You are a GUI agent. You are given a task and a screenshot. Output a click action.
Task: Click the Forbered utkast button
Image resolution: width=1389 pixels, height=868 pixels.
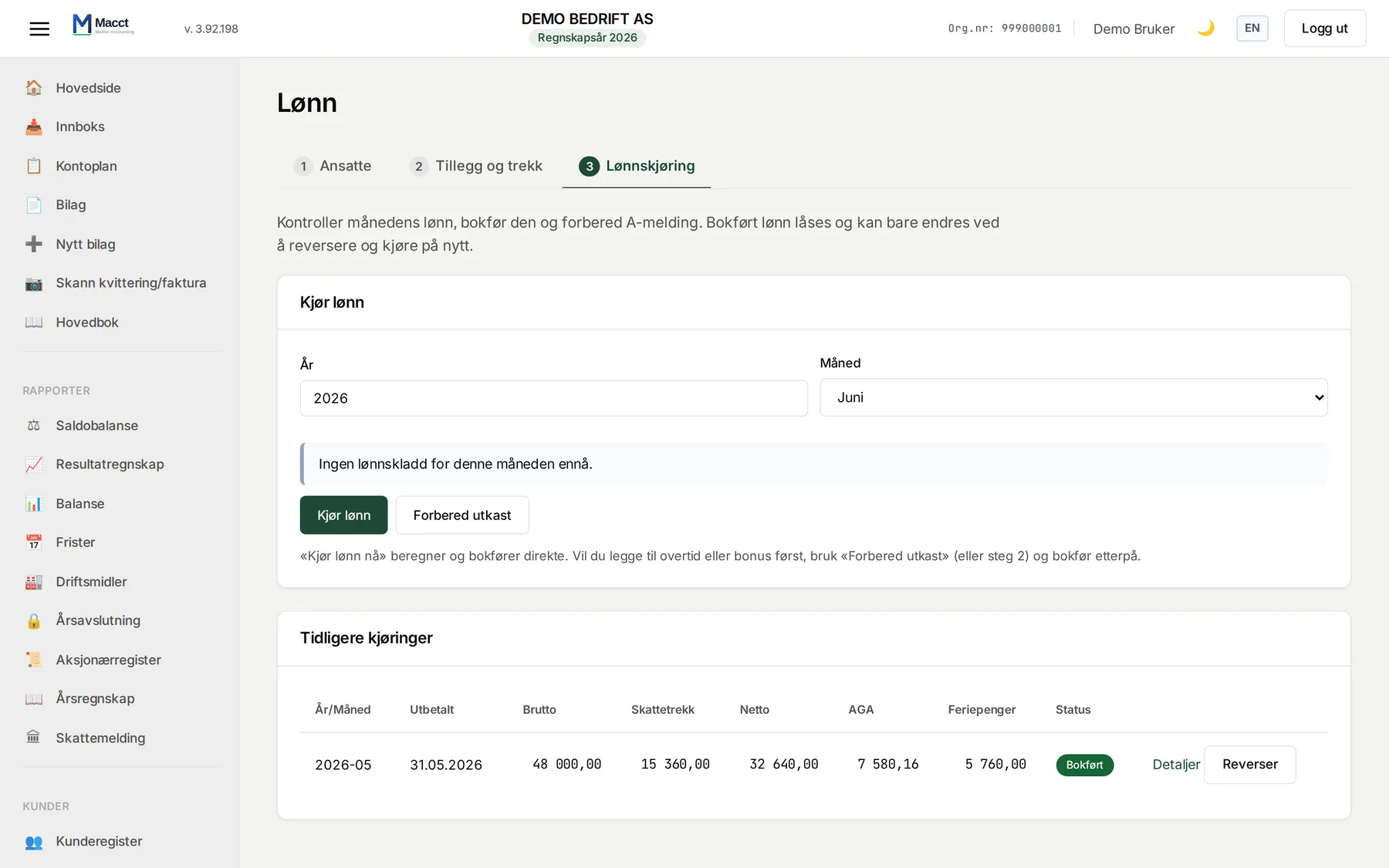tap(462, 515)
